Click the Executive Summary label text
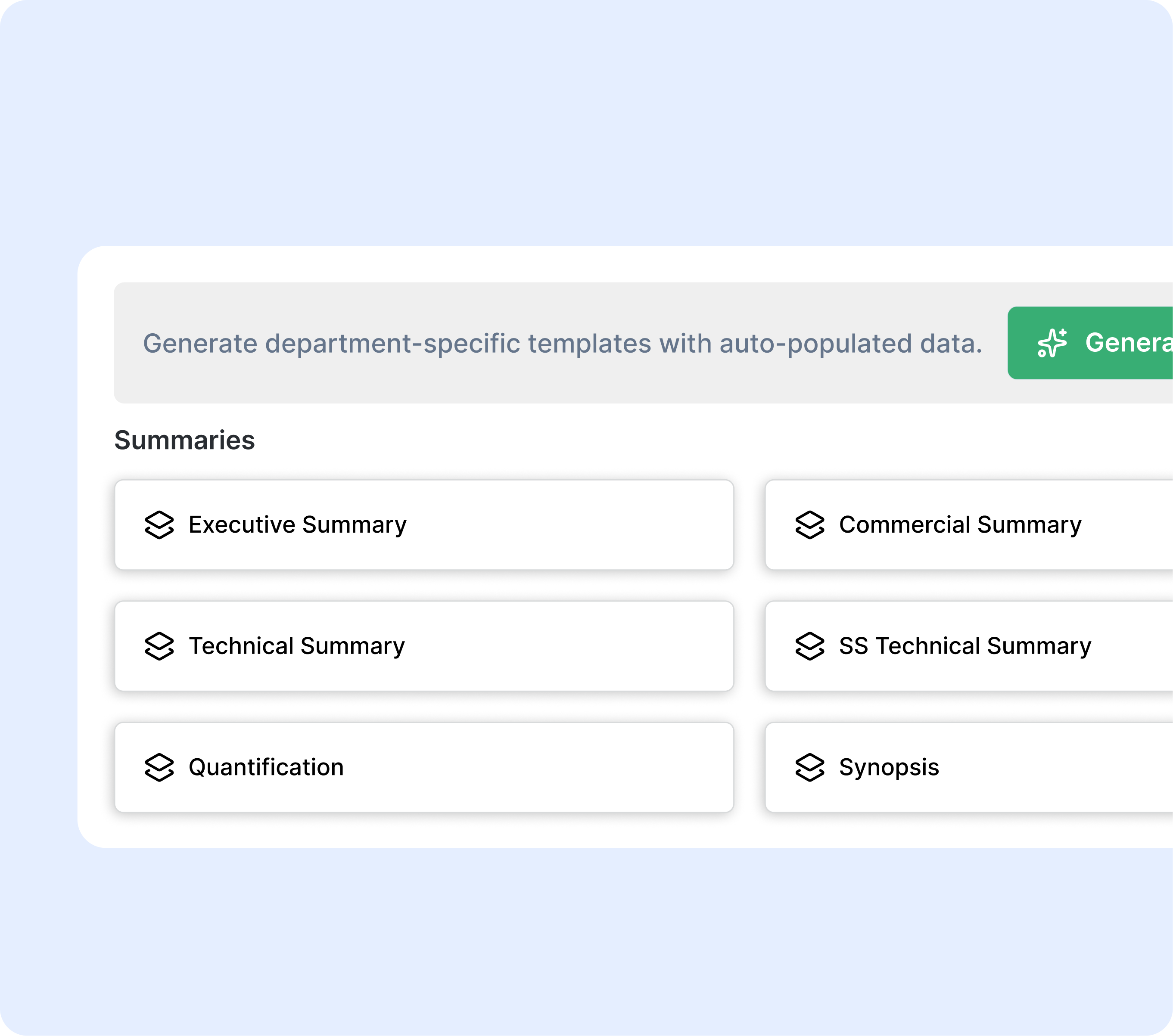The width and height of the screenshot is (1173, 1036). tap(298, 524)
